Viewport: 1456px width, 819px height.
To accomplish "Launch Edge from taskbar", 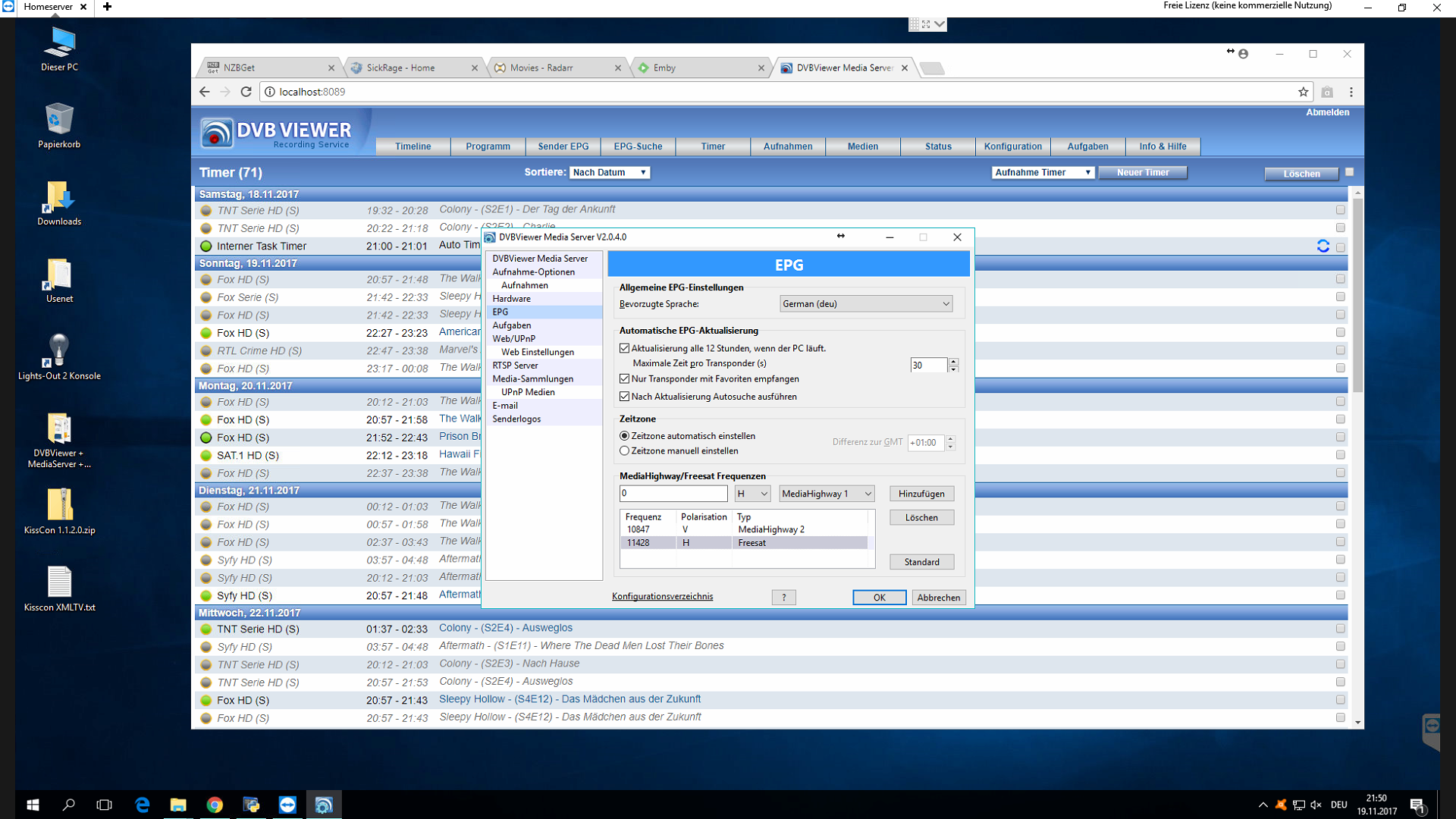I will pyautogui.click(x=142, y=805).
